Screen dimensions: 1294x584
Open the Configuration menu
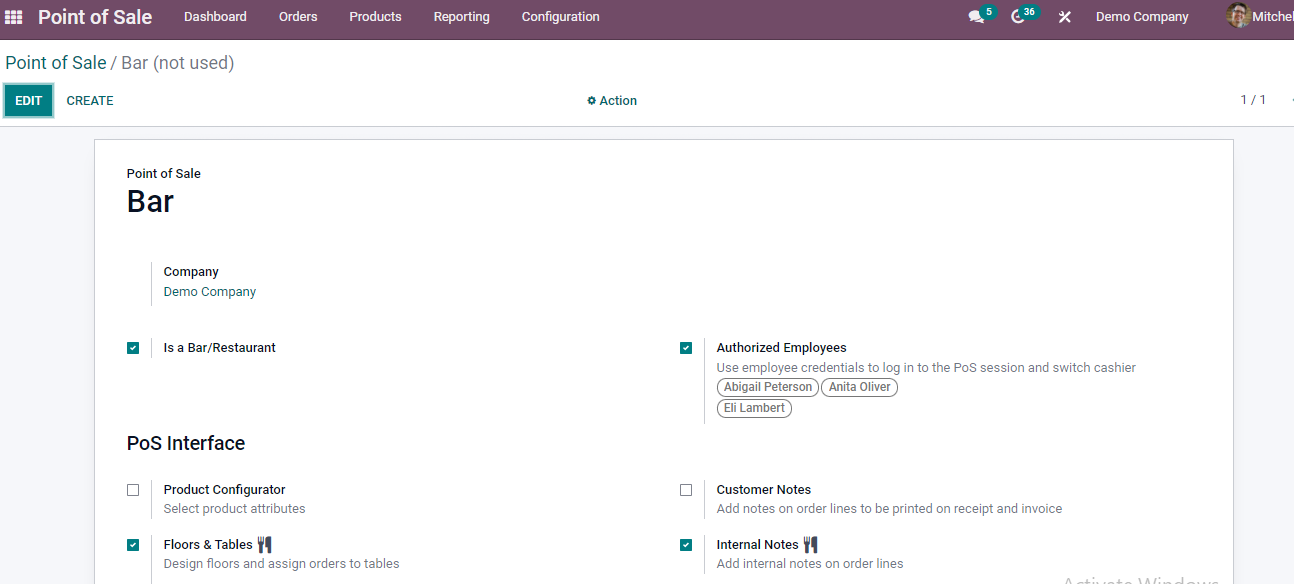[x=561, y=17]
